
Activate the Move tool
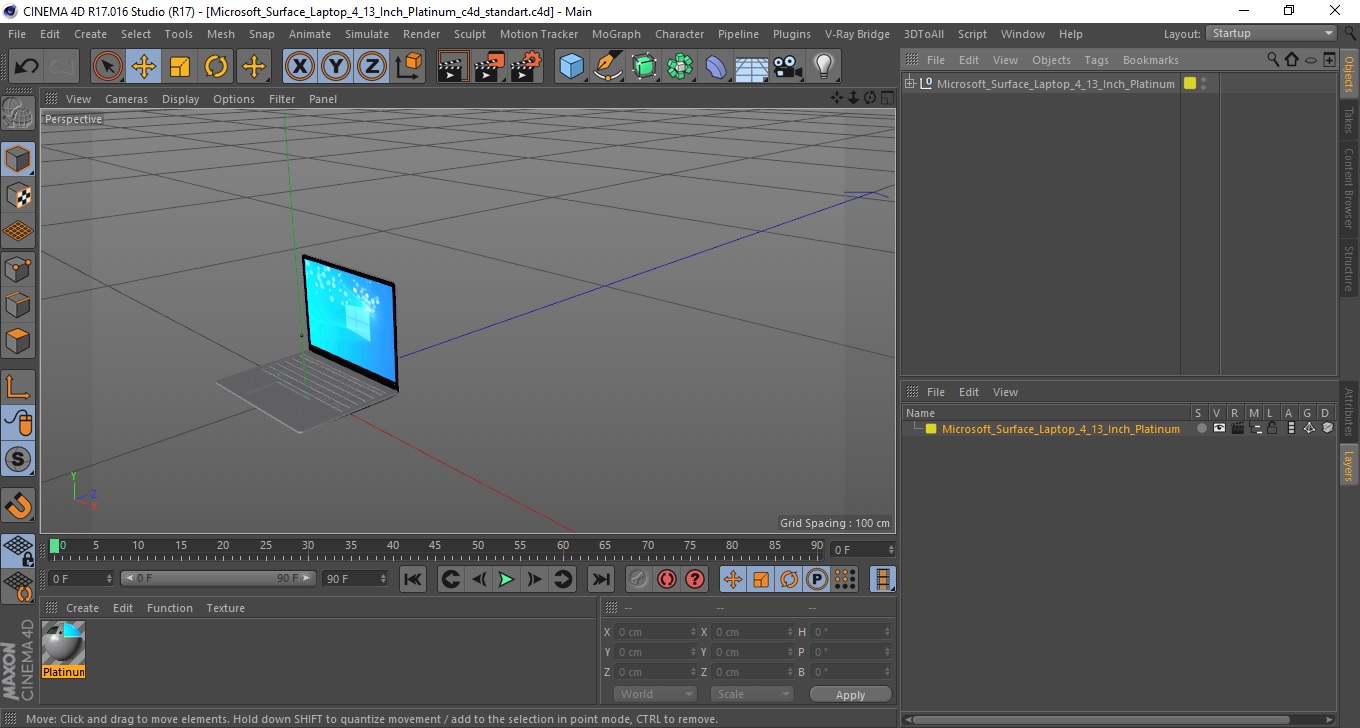coord(144,67)
